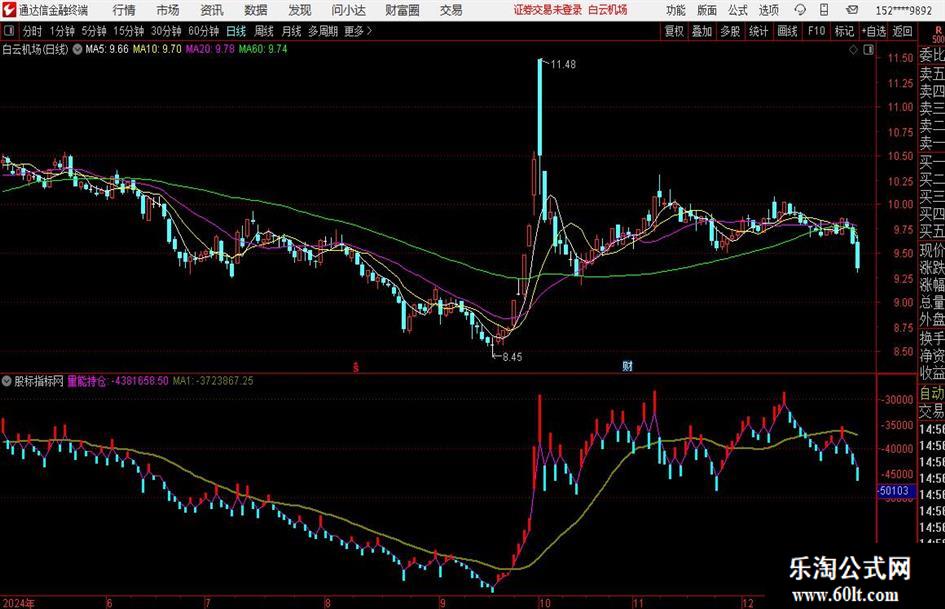Click the 画线 draw line button

coord(787,31)
